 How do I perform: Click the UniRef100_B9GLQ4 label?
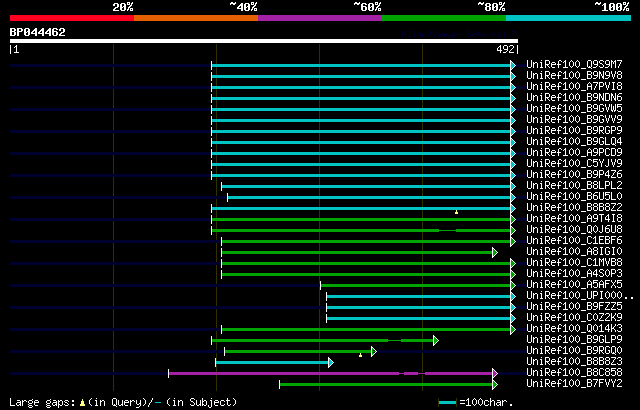tap(574, 142)
